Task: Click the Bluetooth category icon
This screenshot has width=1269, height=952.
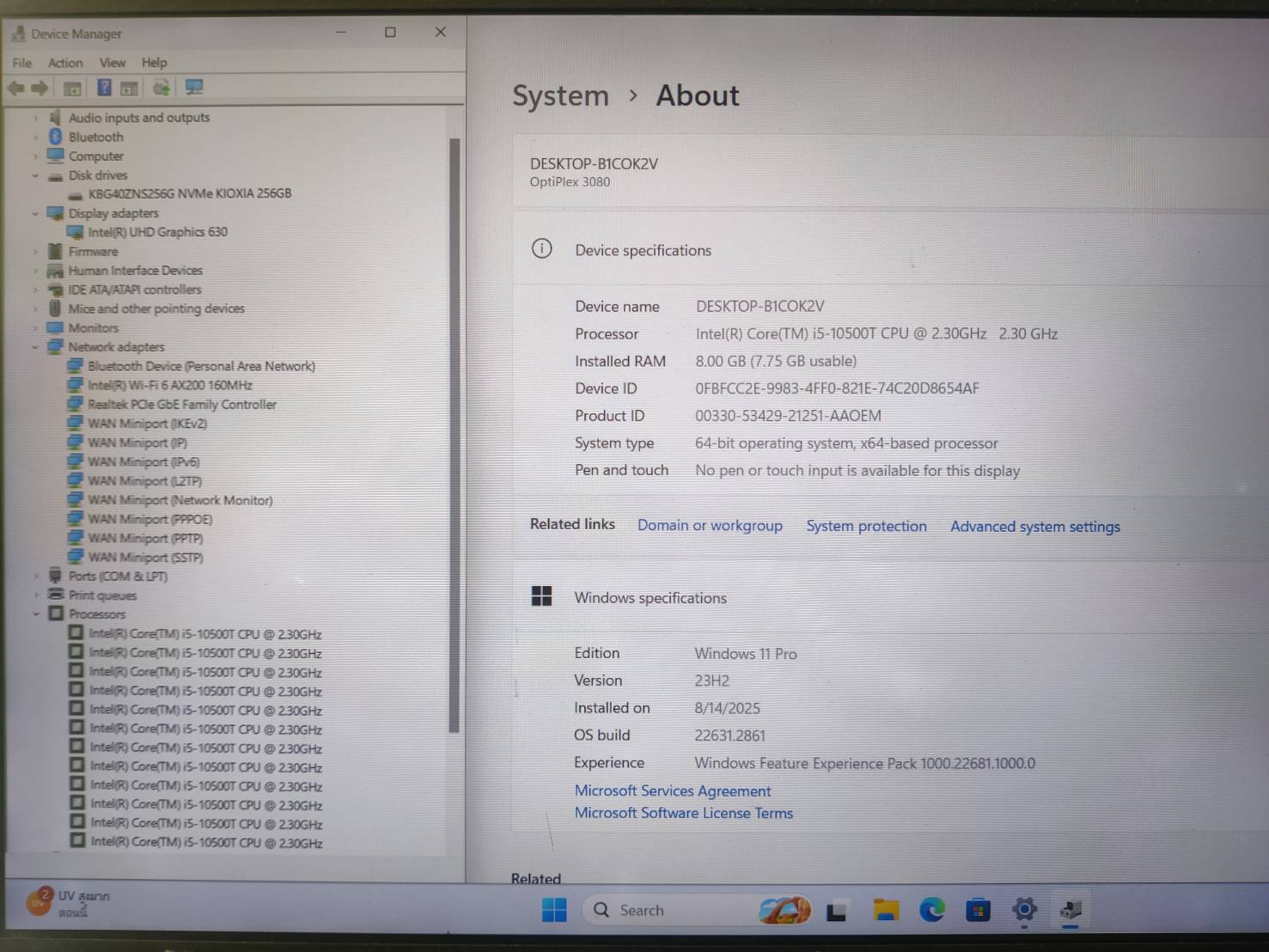Action: point(56,137)
